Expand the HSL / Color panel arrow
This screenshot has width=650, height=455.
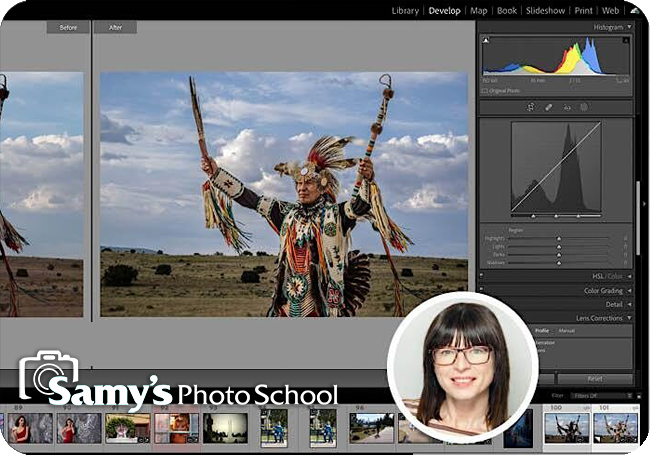(x=629, y=276)
